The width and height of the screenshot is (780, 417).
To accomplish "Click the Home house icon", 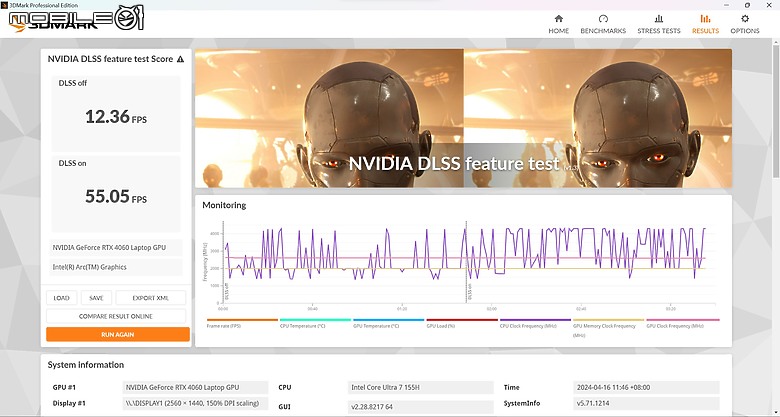I will click(x=559, y=18).
